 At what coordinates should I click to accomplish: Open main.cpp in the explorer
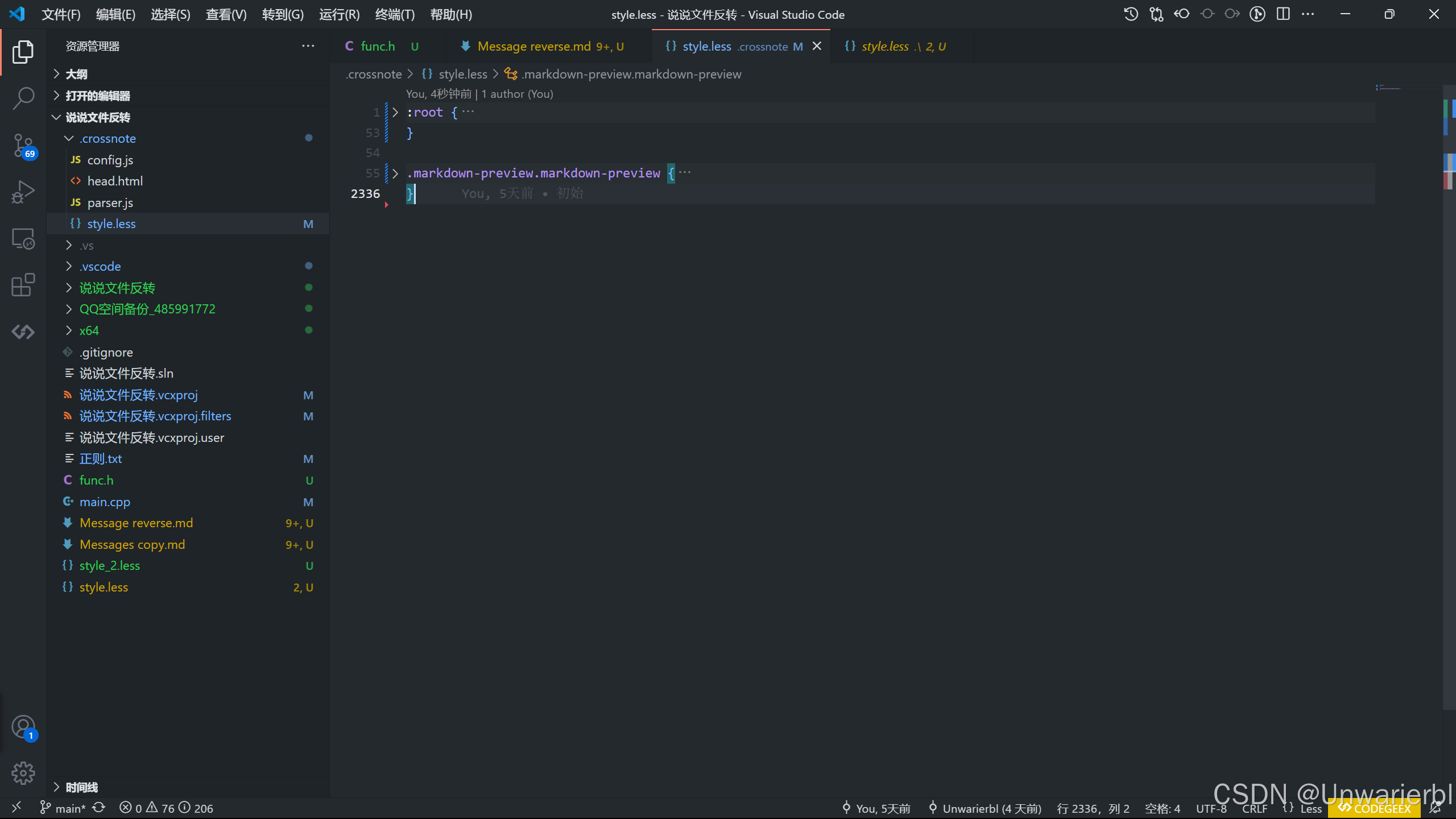[105, 502]
